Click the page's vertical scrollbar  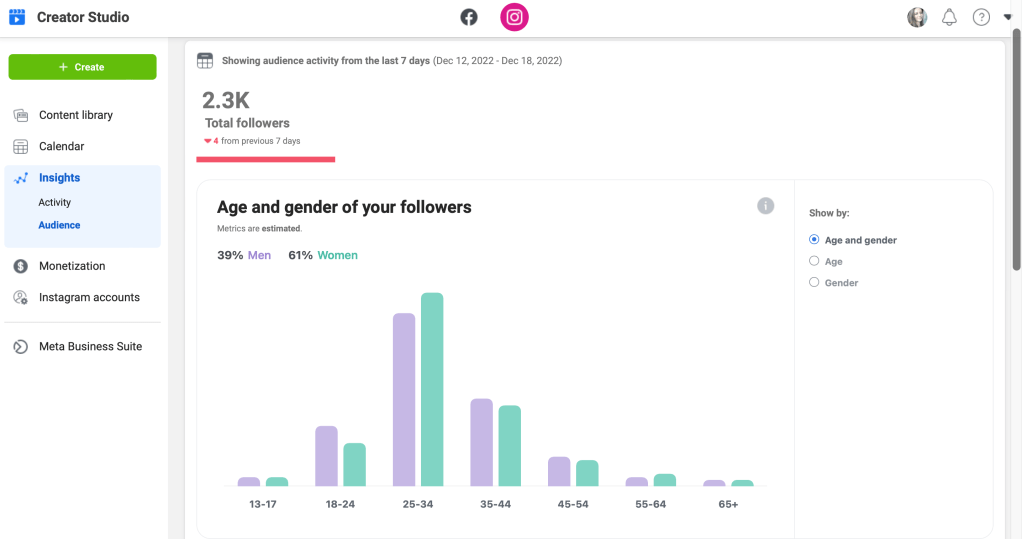tap(1016, 150)
